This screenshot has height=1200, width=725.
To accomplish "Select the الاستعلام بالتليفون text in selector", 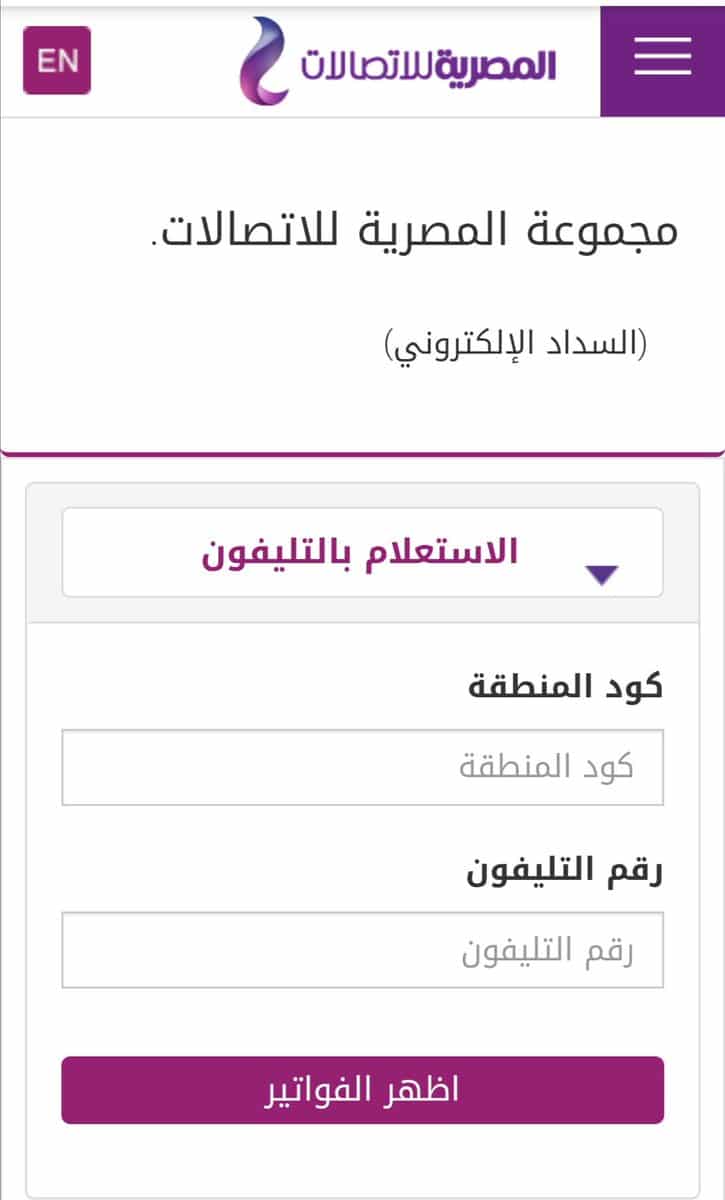I will [x=361, y=552].
